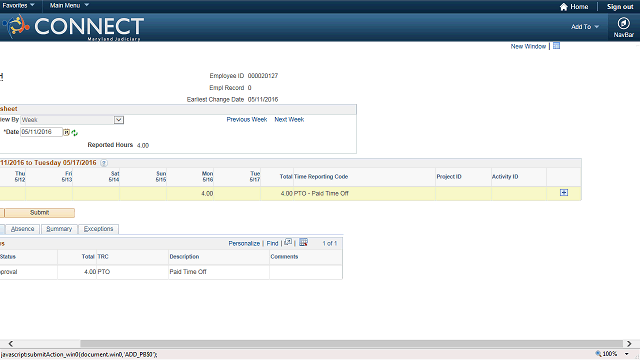640x360 pixels.
Task: Open the Add To dropdown
Action: tap(585, 27)
